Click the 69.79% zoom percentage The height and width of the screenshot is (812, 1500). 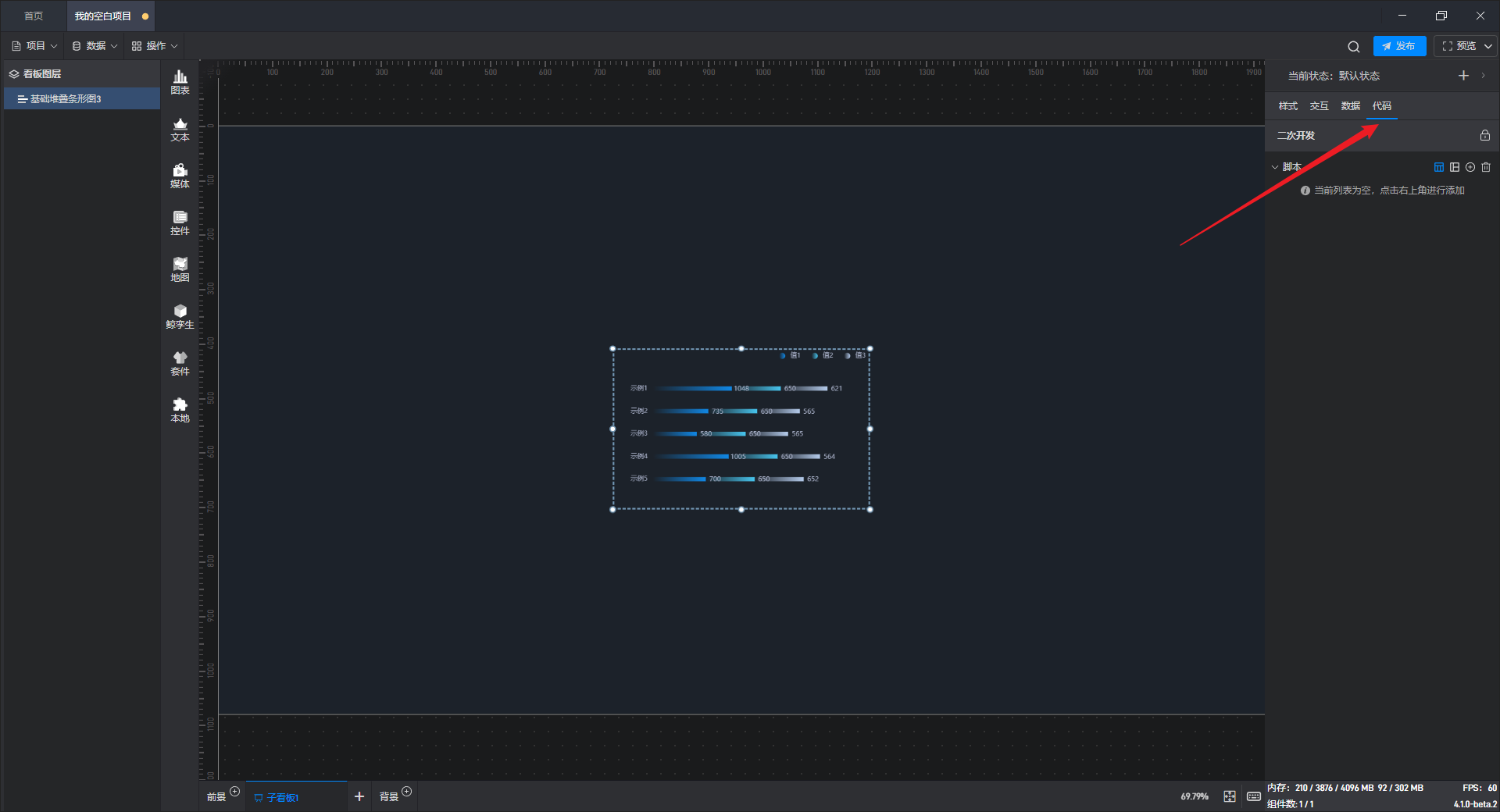(x=1194, y=796)
